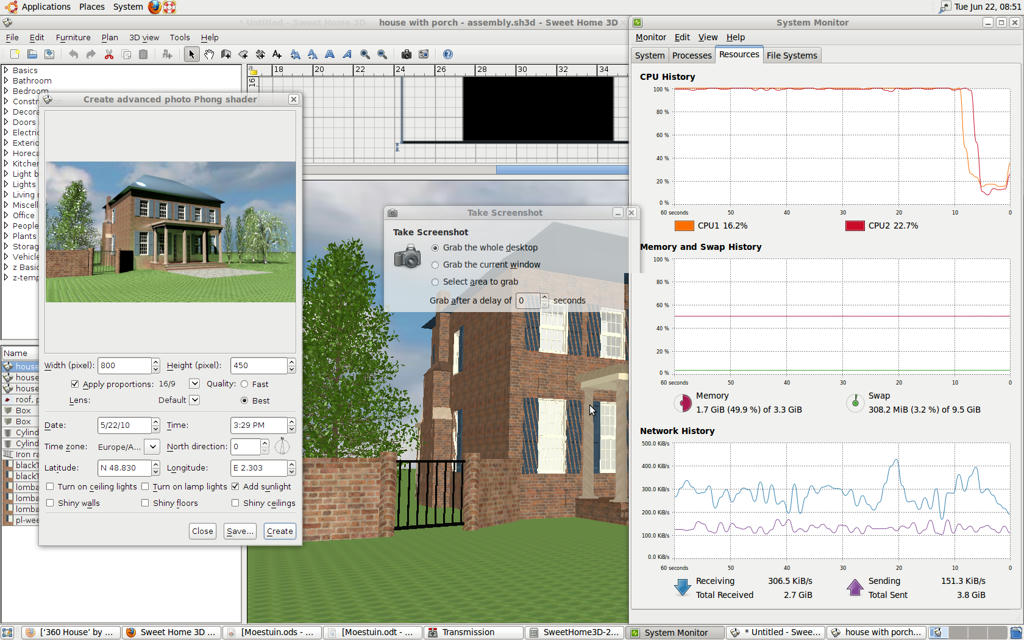Zoom in on the plan with the magnifier
The image size is (1024, 640).
[365, 54]
